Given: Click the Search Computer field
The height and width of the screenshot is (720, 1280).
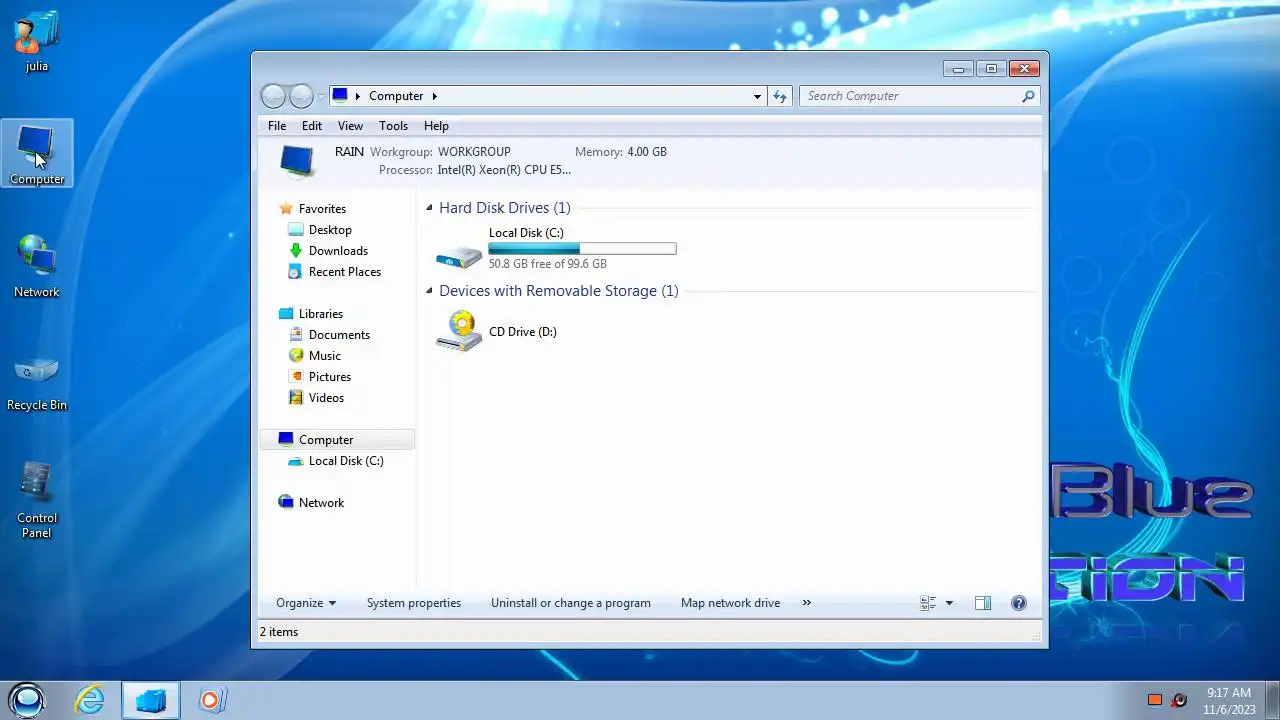Looking at the screenshot, I should coord(912,96).
